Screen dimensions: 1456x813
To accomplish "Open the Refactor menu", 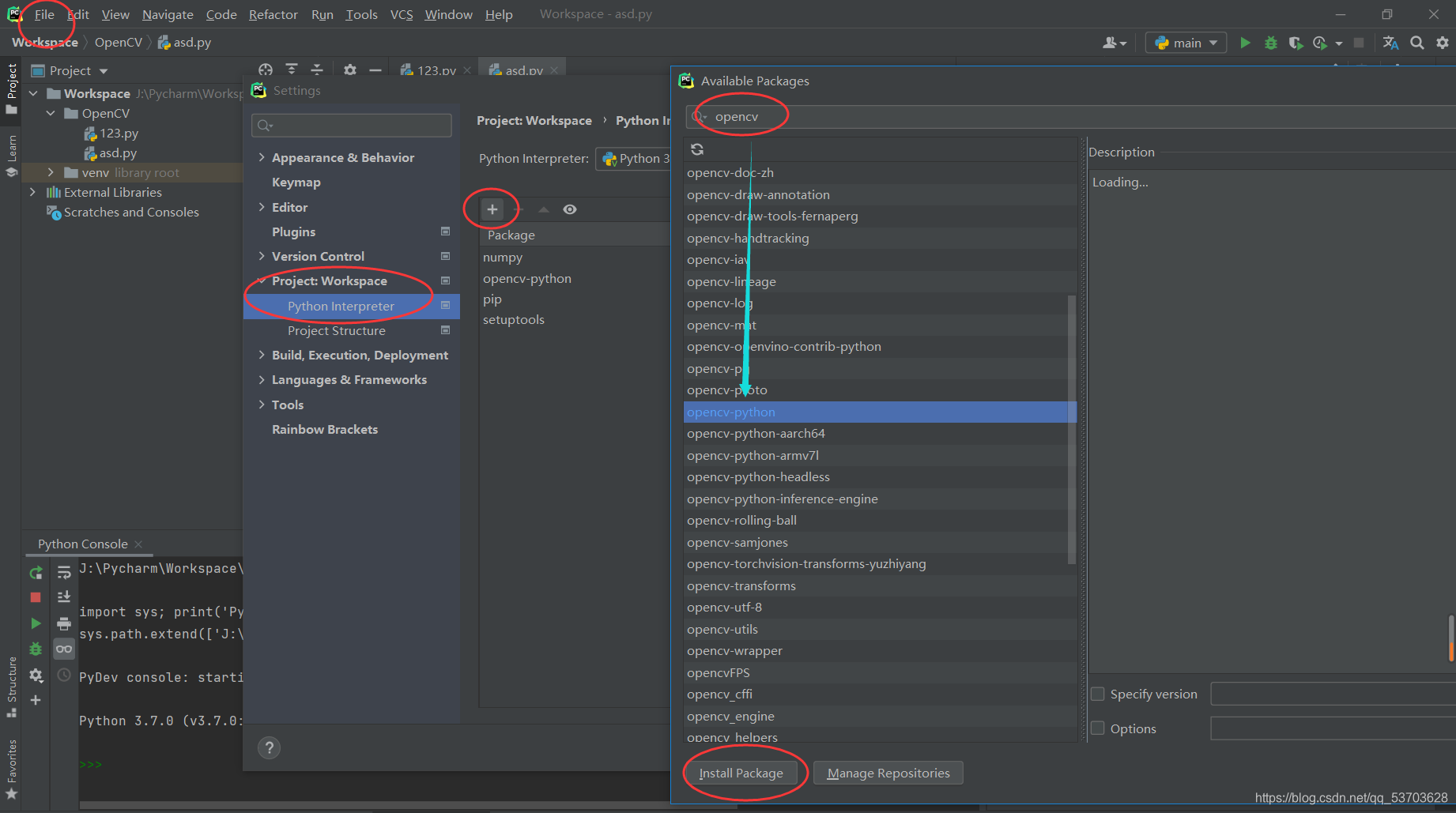I will point(273,14).
